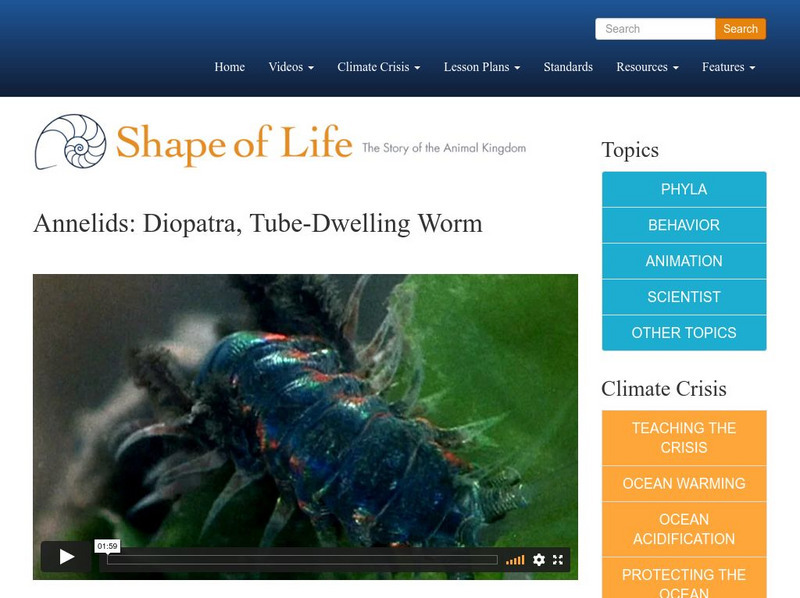This screenshot has height=598, width=800.
Task: Open the TEACHING THE CRISIS page
Action: [x=683, y=437]
